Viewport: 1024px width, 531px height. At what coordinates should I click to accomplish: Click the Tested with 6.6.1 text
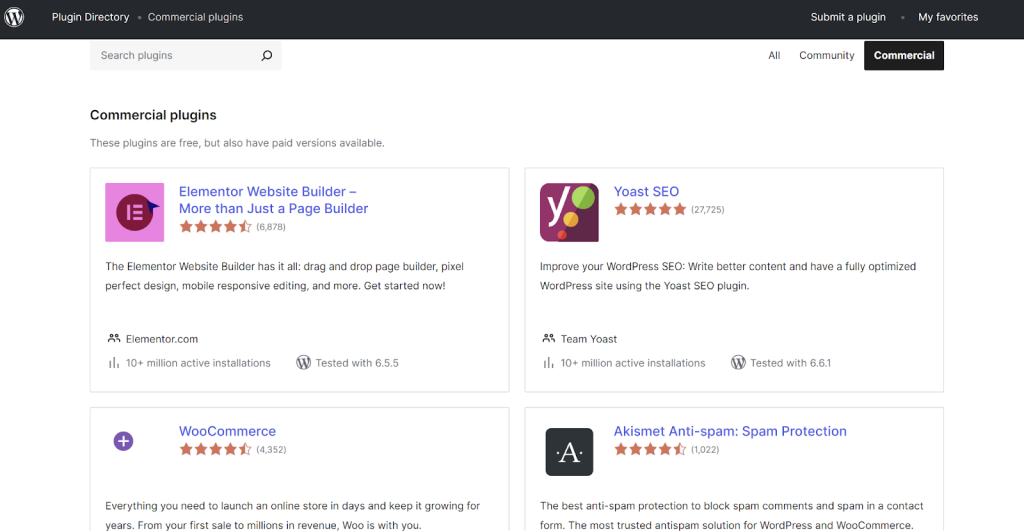791,363
